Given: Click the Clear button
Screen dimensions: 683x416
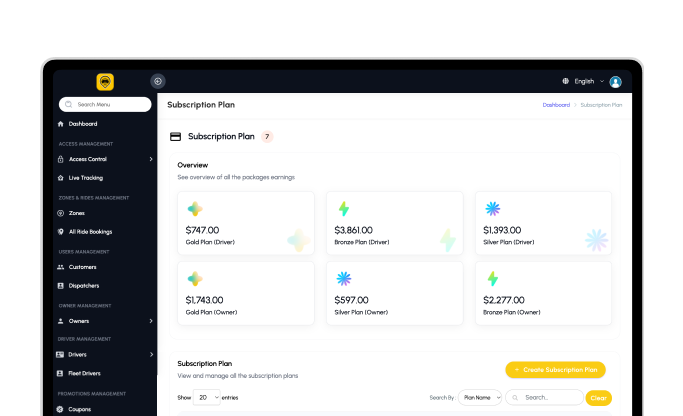Looking at the screenshot, I should pos(598,398).
